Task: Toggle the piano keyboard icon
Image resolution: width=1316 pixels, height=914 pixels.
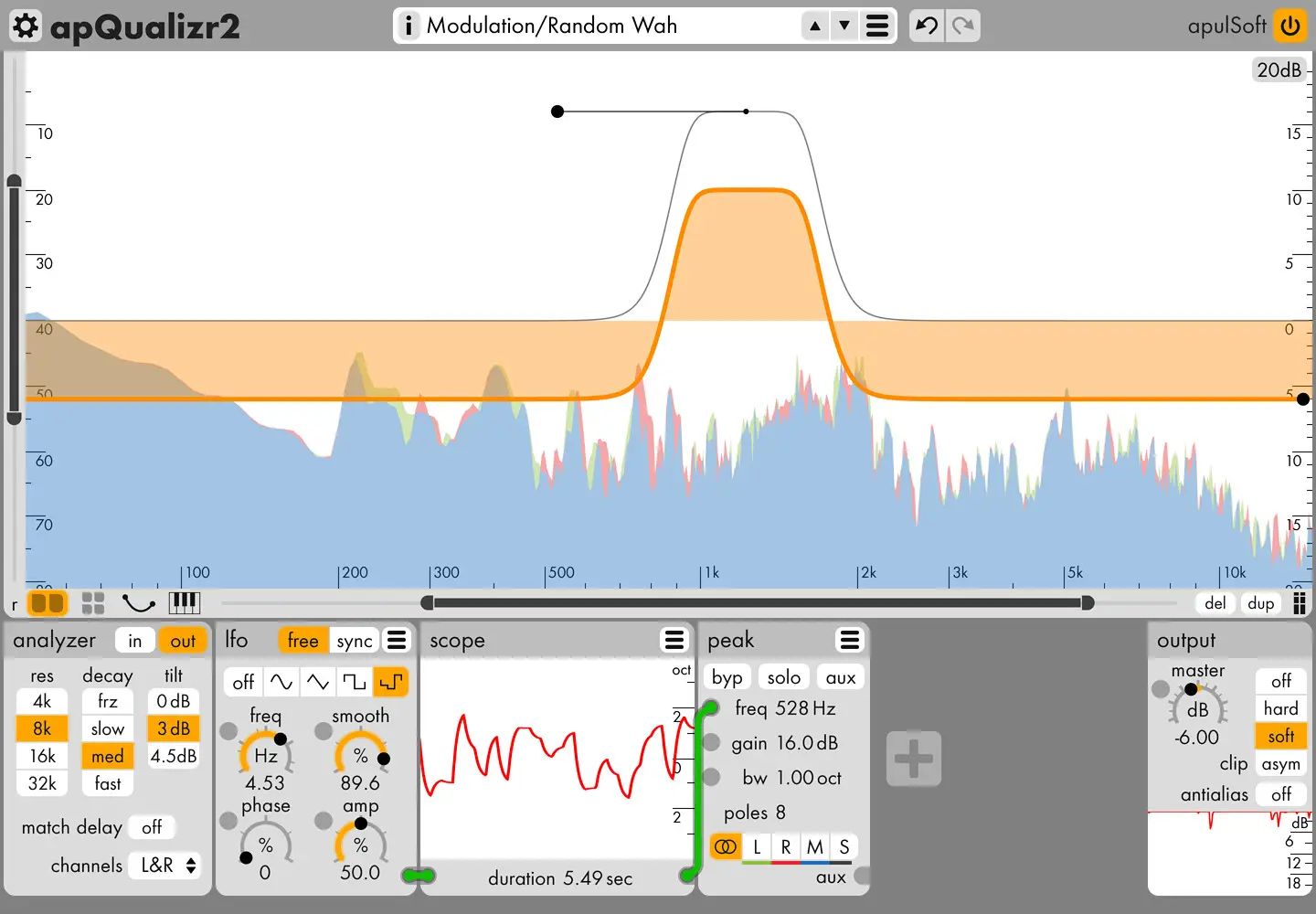Action: tap(185, 603)
